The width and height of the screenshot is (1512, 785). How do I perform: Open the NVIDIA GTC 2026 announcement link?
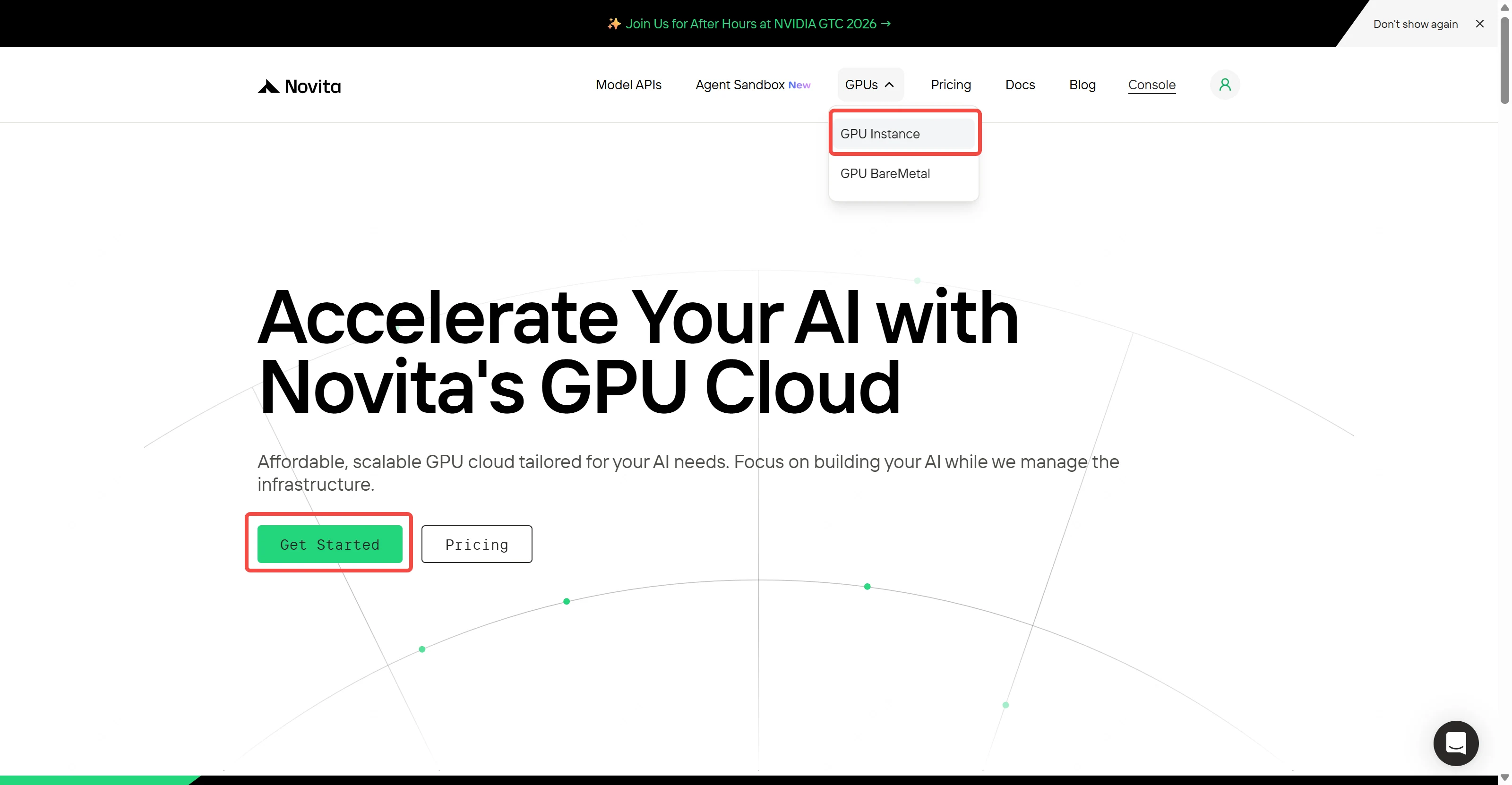[749, 24]
